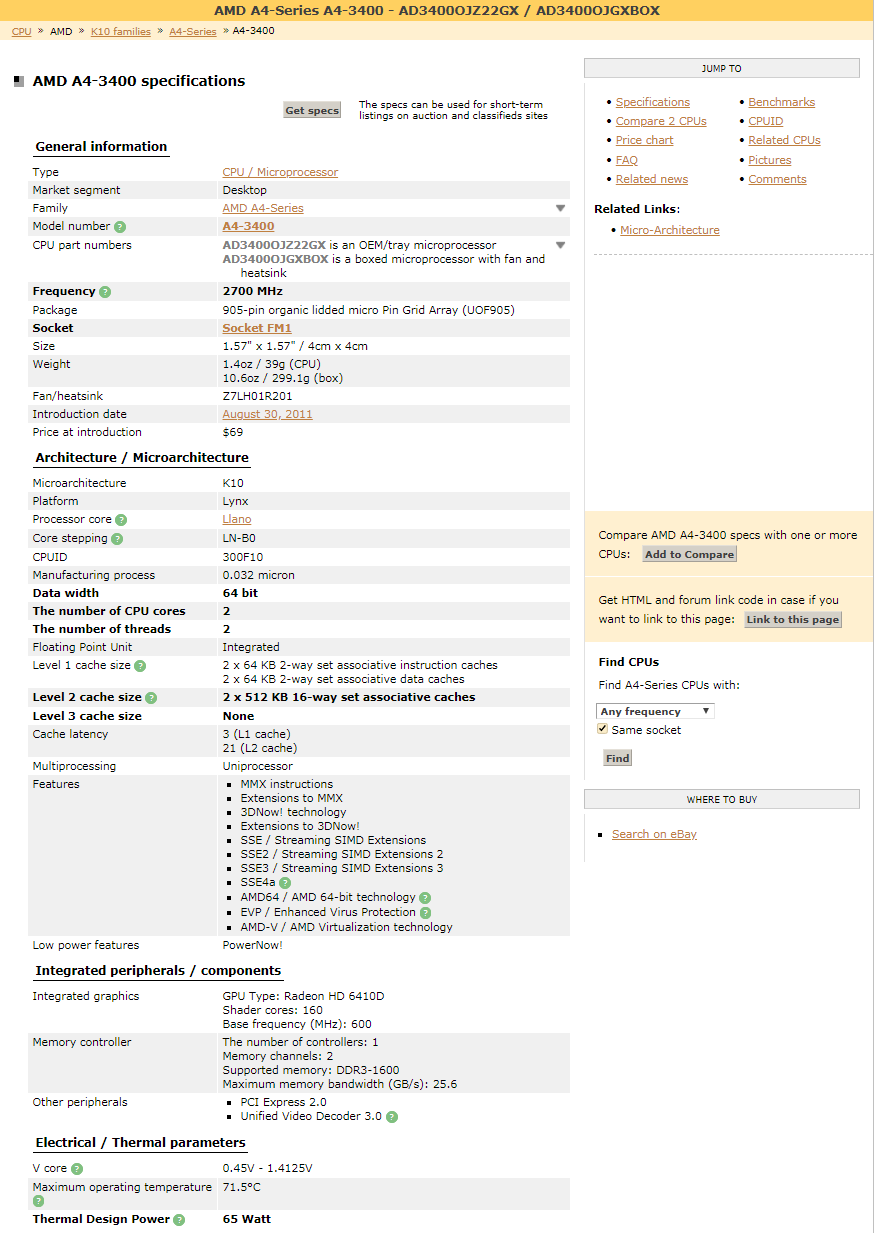
Task: Open the FAQ link
Action: click(627, 160)
